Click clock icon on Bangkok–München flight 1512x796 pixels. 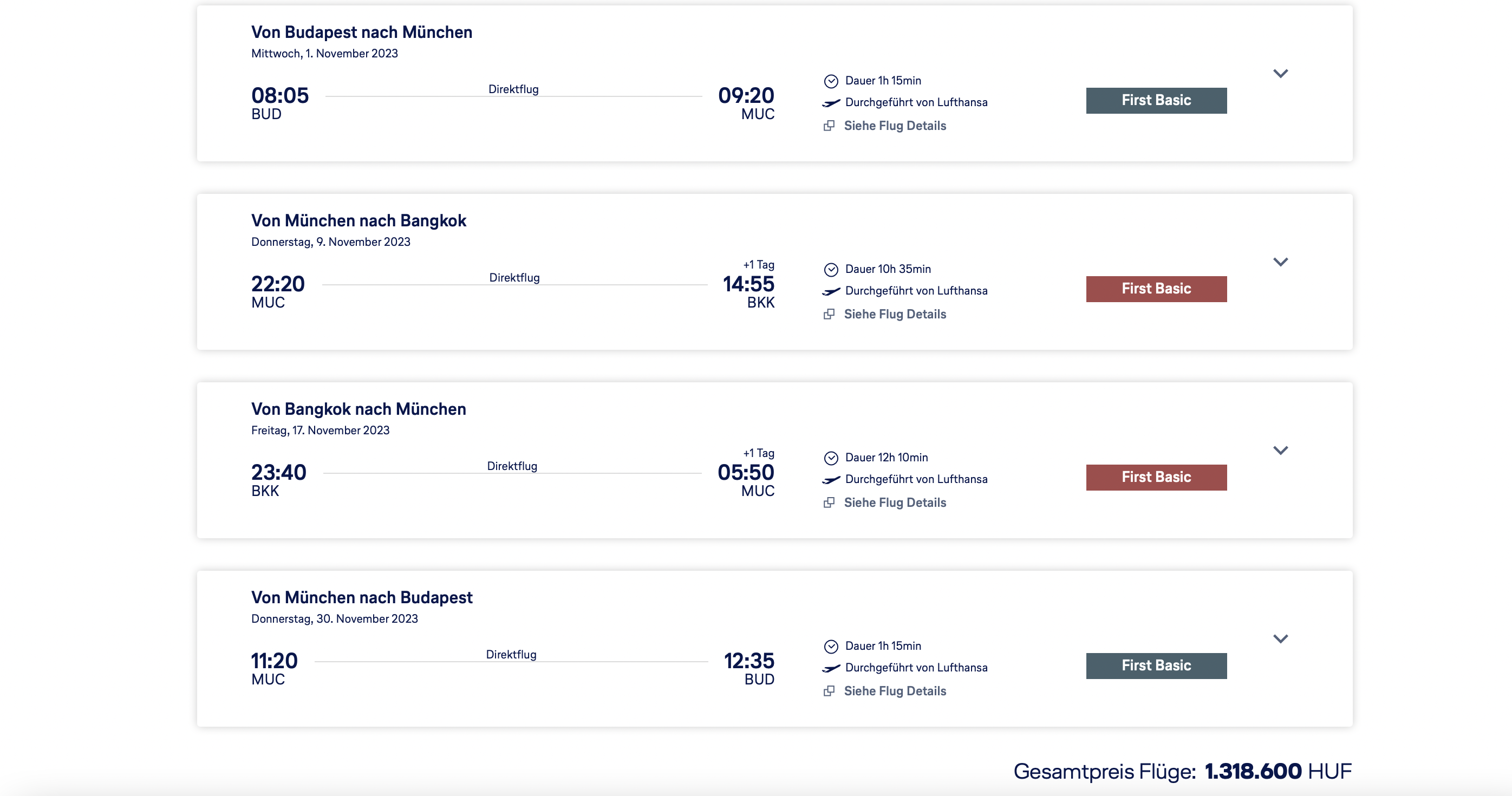[831, 458]
